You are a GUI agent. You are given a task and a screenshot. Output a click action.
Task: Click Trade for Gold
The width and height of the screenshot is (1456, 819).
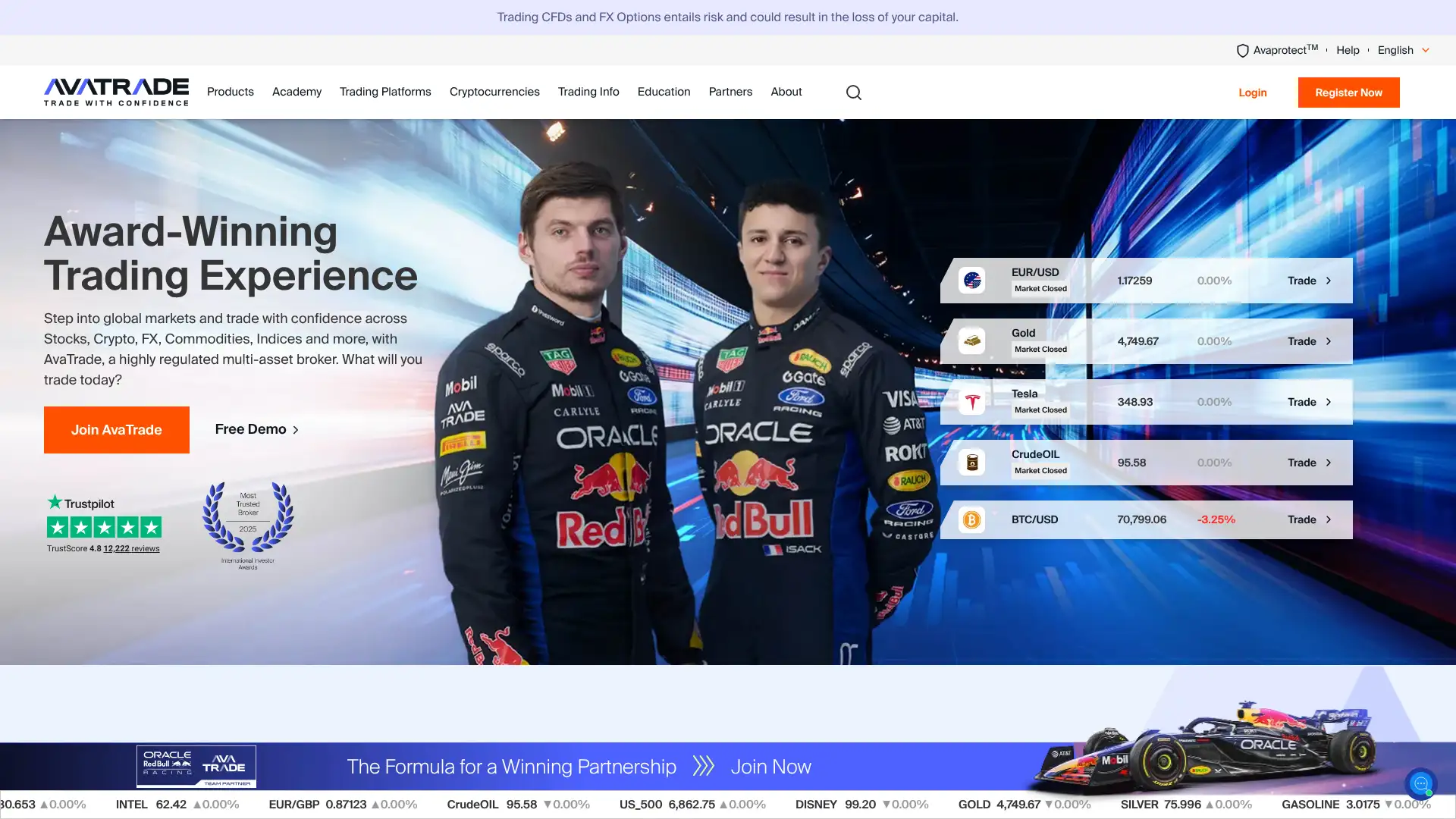1301,341
